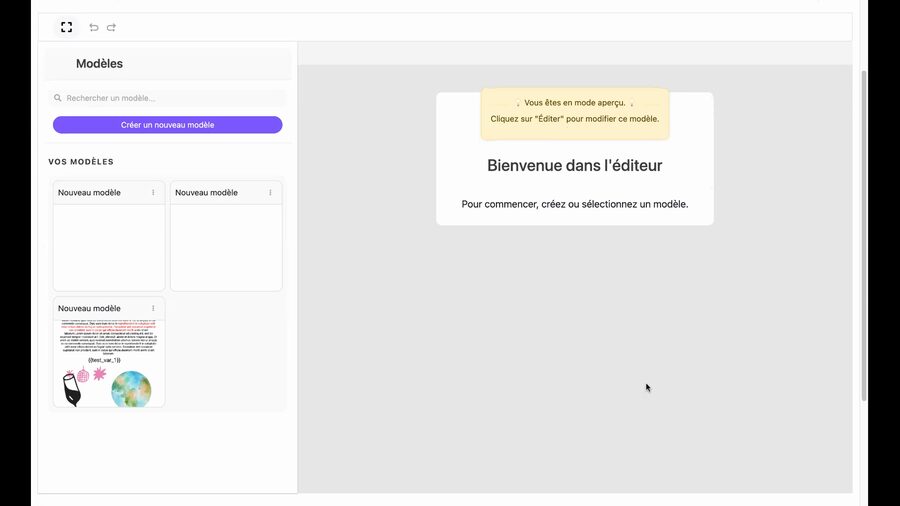The width and height of the screenshot is (900, 506).
Task: Click Créer un nouveau modèle button
Action: click(168, 124)
